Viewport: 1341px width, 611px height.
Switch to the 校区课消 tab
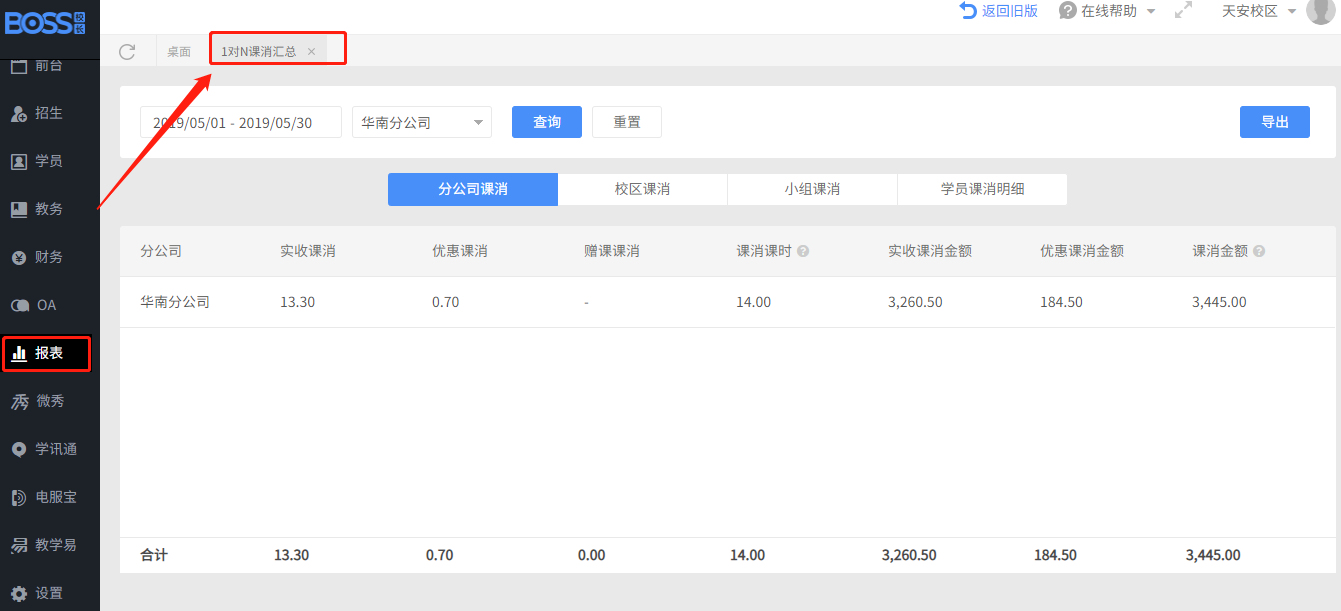tap(642, 189)
